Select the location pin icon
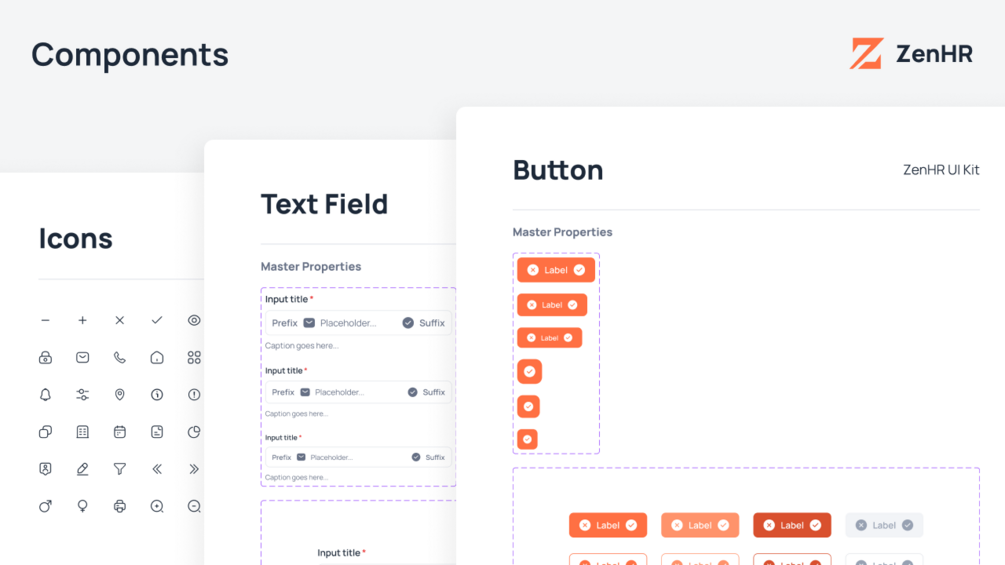Image resolution: width=1005 pixels, height=565 pixels. (x=120, y=395)
